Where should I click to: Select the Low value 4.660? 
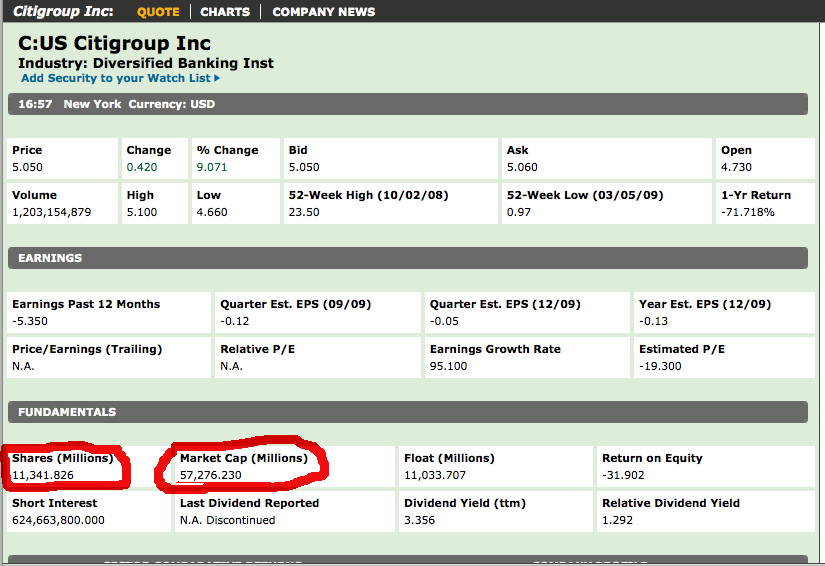pyautogui.click(x=212, y=212)
